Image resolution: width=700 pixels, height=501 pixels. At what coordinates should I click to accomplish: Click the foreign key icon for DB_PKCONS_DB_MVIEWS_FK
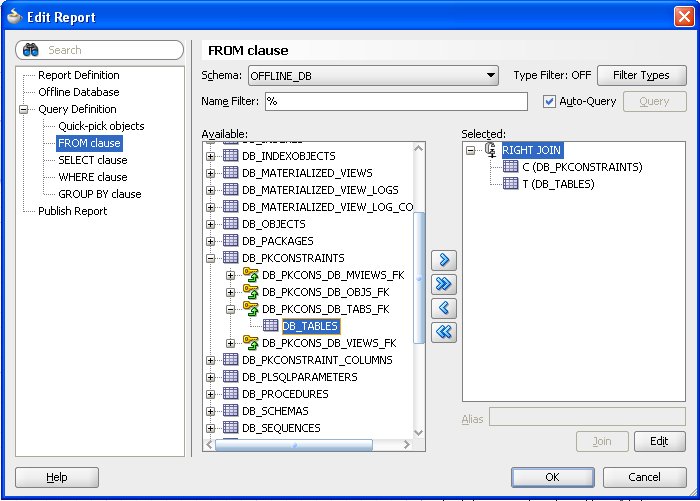click(x=250, y=274)
